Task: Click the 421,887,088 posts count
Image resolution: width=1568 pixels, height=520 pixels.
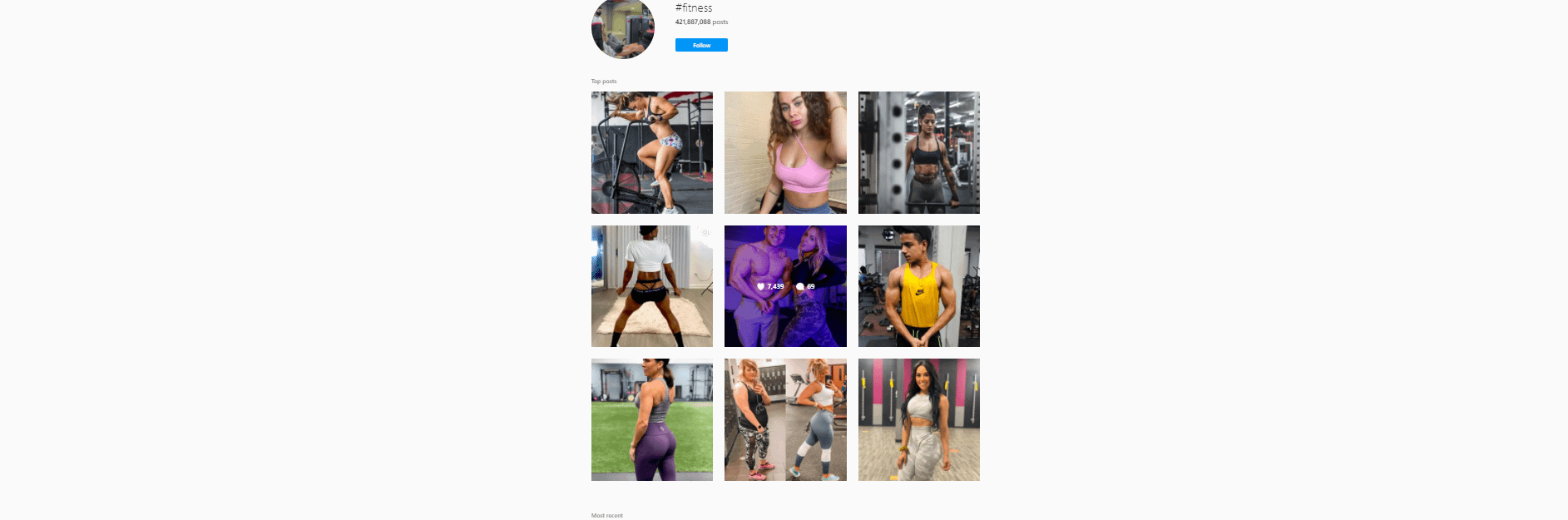Action: (701, 22)
